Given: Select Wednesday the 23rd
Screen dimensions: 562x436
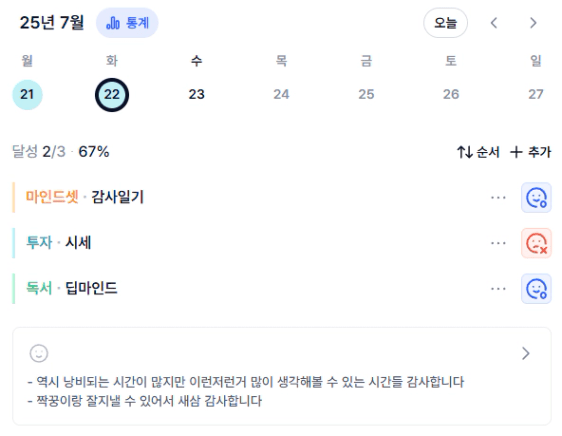Looking at the screenshot, I should (x=196, y=95).
